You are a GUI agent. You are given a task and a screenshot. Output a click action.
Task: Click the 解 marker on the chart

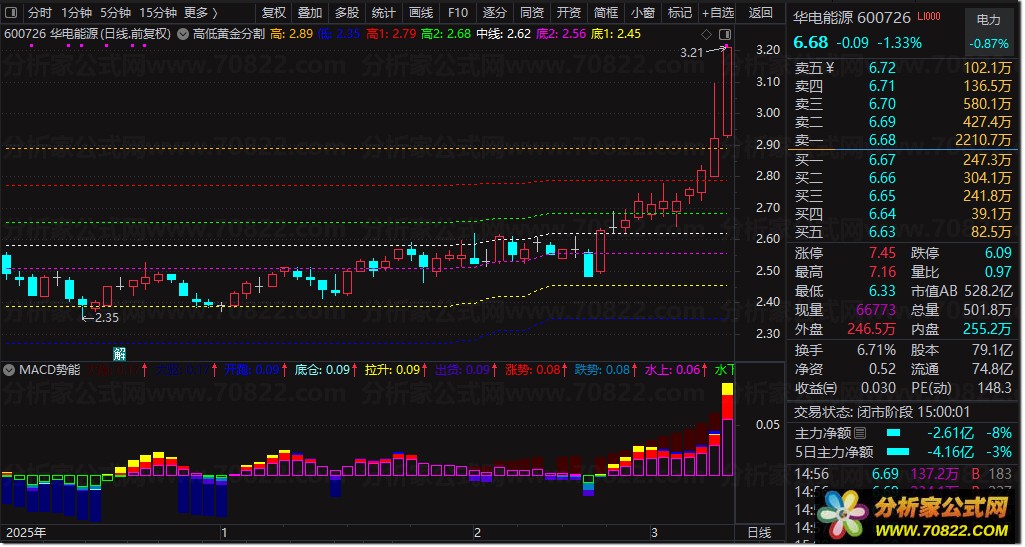point(119,354)
